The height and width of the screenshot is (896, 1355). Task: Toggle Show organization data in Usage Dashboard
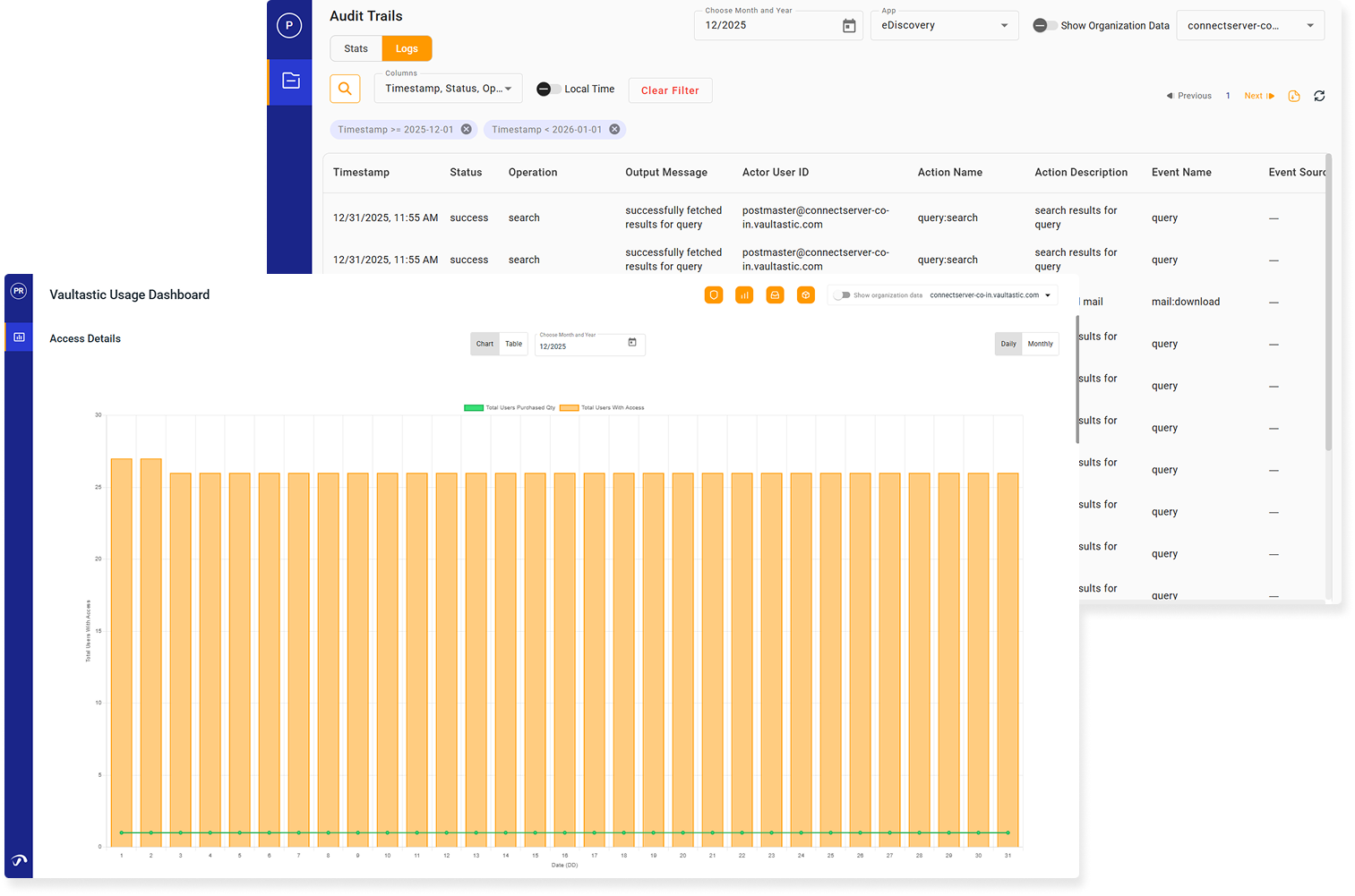[x=841, y=294]
